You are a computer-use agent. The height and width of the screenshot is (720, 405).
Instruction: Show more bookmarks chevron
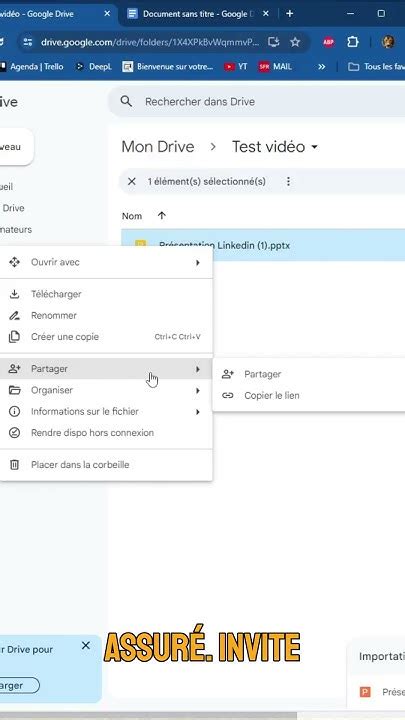321,67
